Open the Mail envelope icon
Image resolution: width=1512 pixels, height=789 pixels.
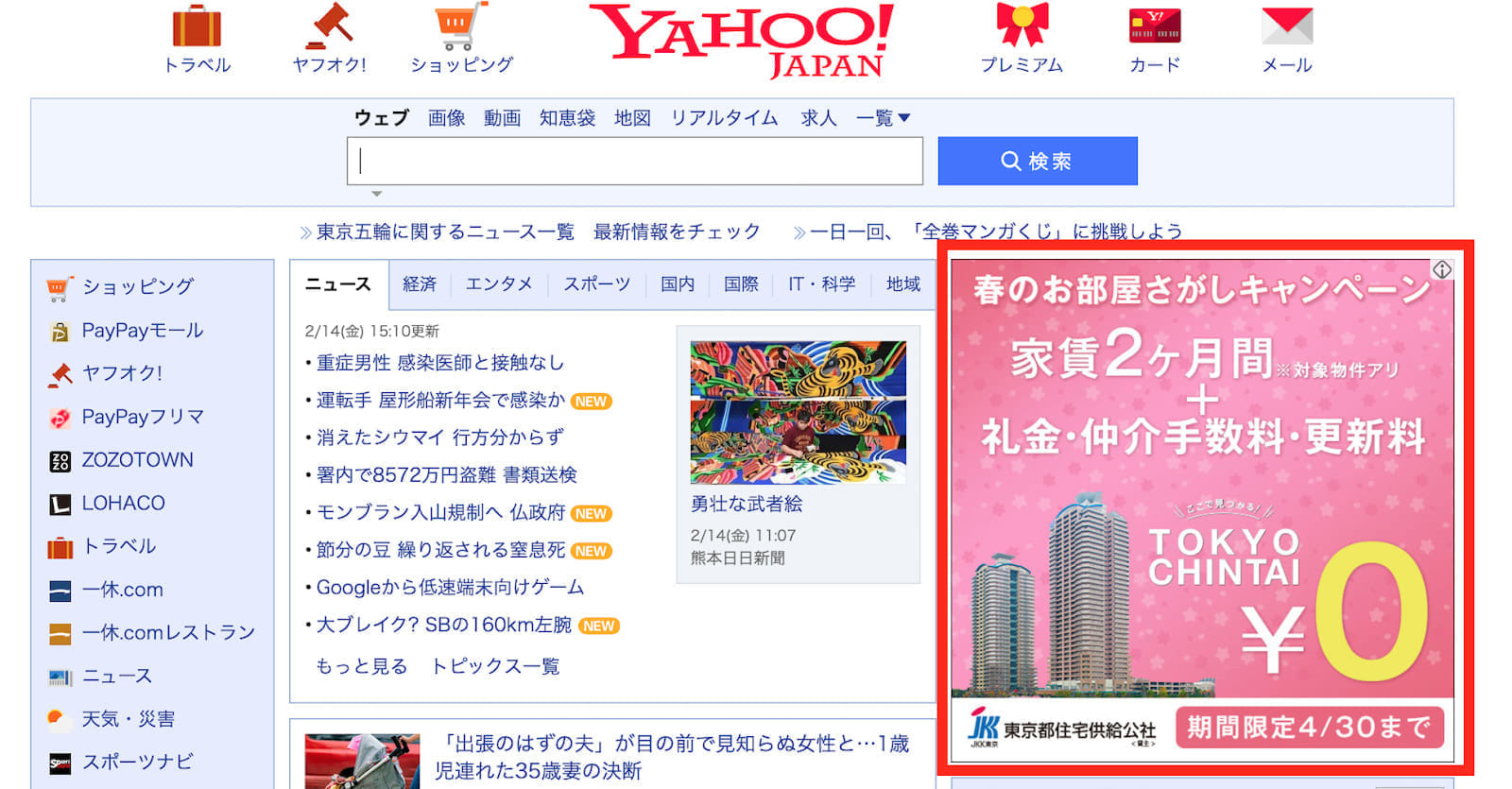click(1287, 26)
